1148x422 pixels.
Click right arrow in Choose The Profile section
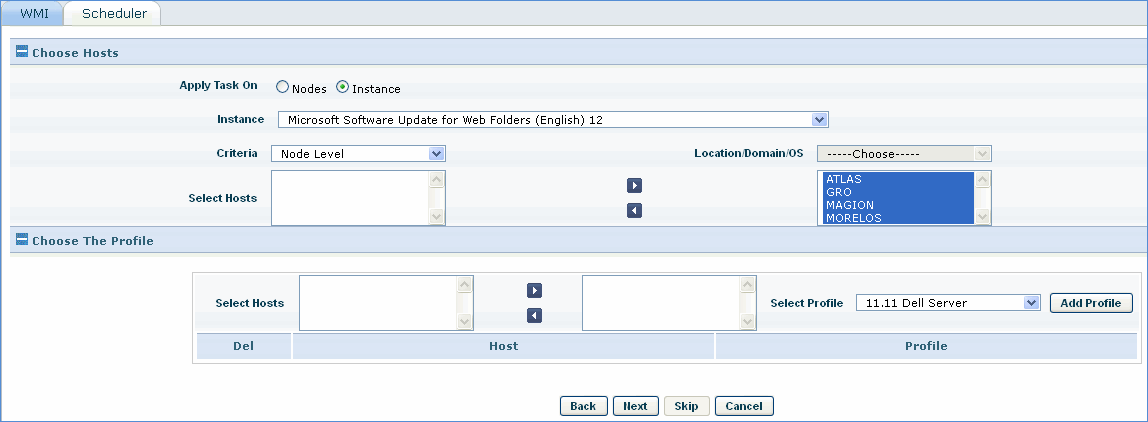click(x=534, y=290)
